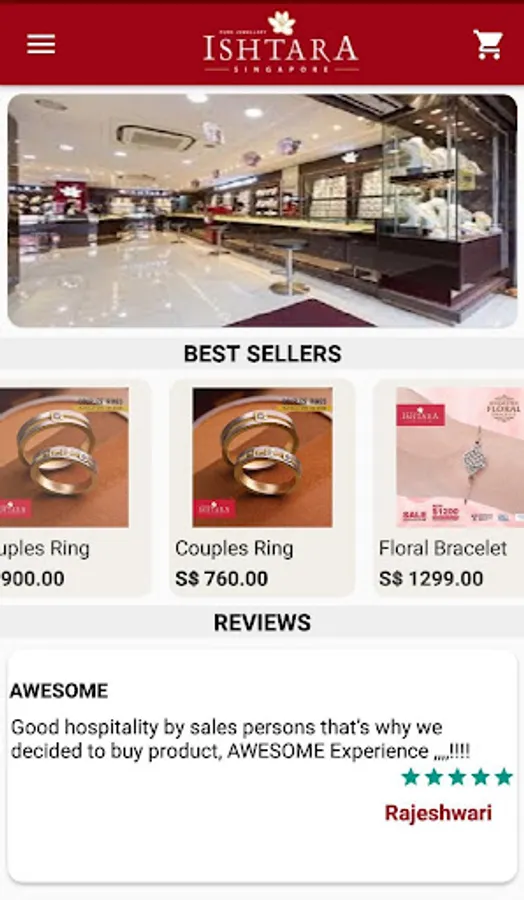Tap the five-star rating in review
The image size is (524, 900).
coord(457,777)
